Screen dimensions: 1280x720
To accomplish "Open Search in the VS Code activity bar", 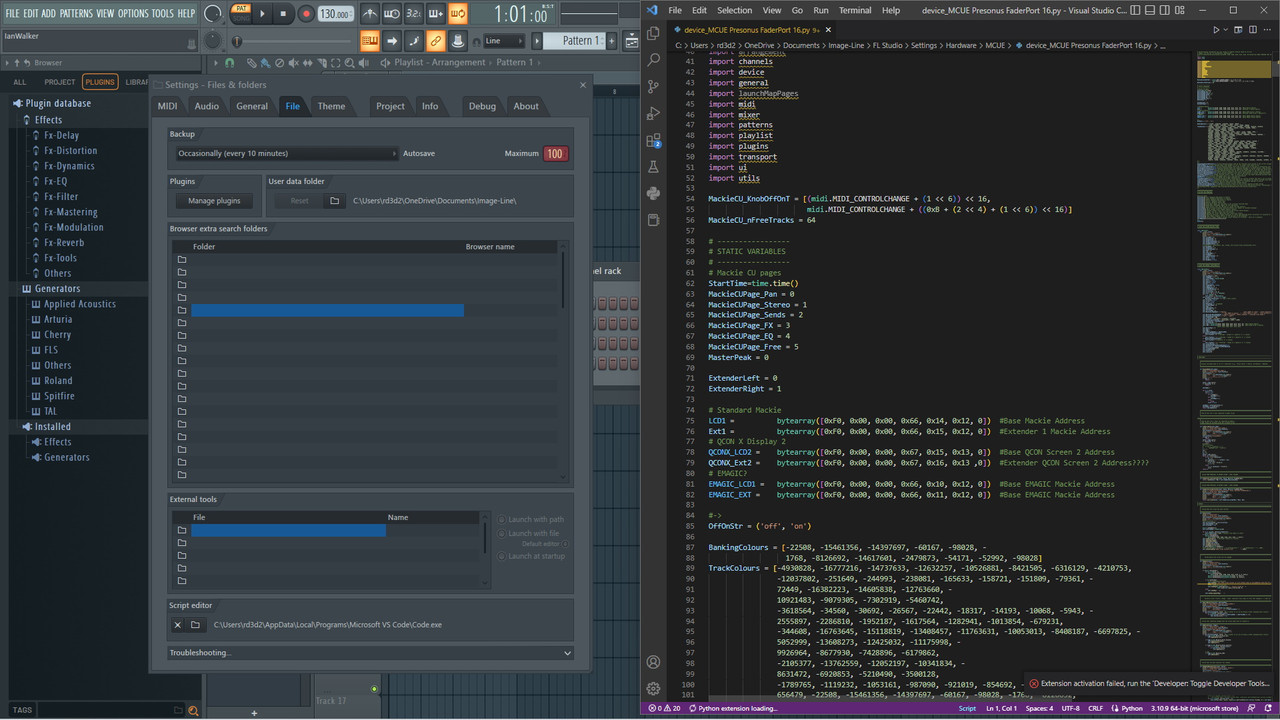I will tap(653, 59).
